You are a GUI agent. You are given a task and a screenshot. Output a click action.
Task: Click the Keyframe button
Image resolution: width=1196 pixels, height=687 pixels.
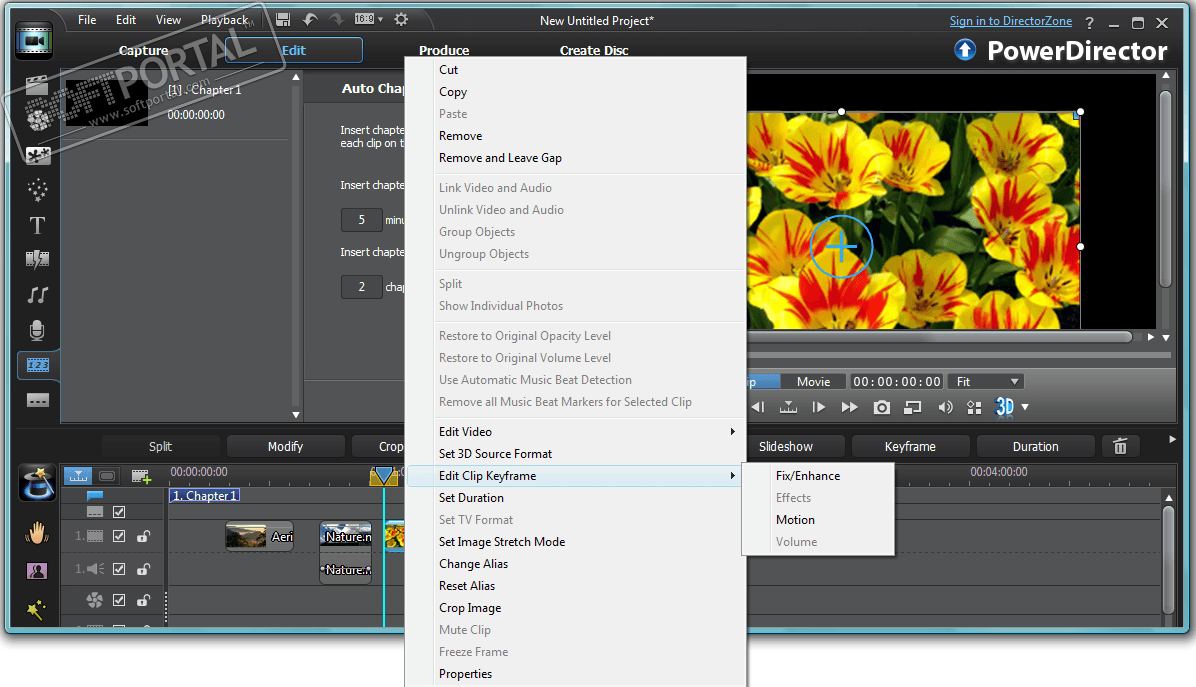pyautogui.click(x=909, y=446)
